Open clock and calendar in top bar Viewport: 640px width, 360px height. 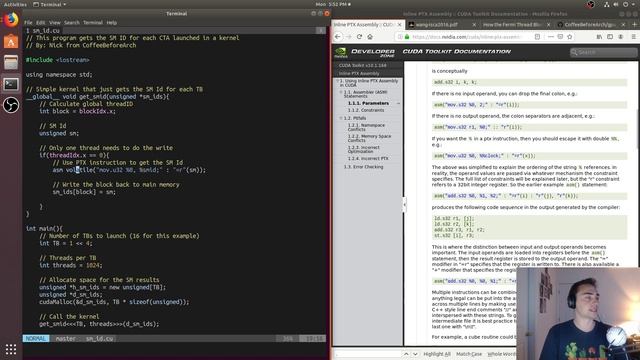coord(333,4)
